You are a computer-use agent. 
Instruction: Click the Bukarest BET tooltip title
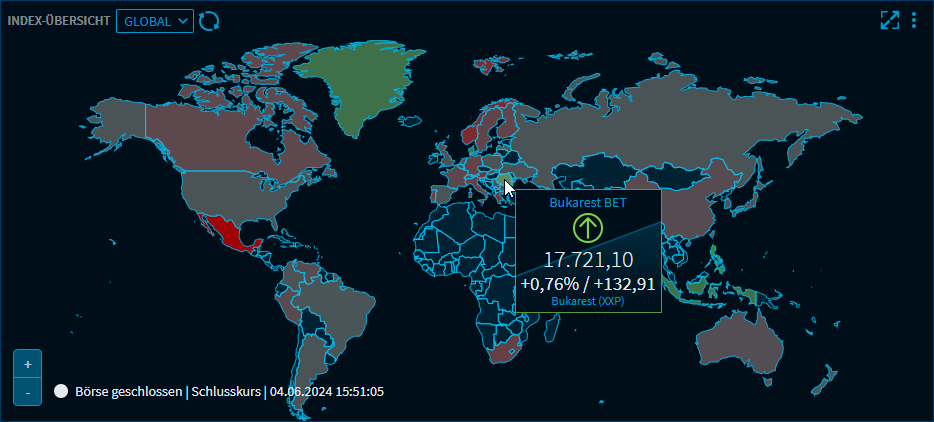pyautogui.click(x=588, y=202)
